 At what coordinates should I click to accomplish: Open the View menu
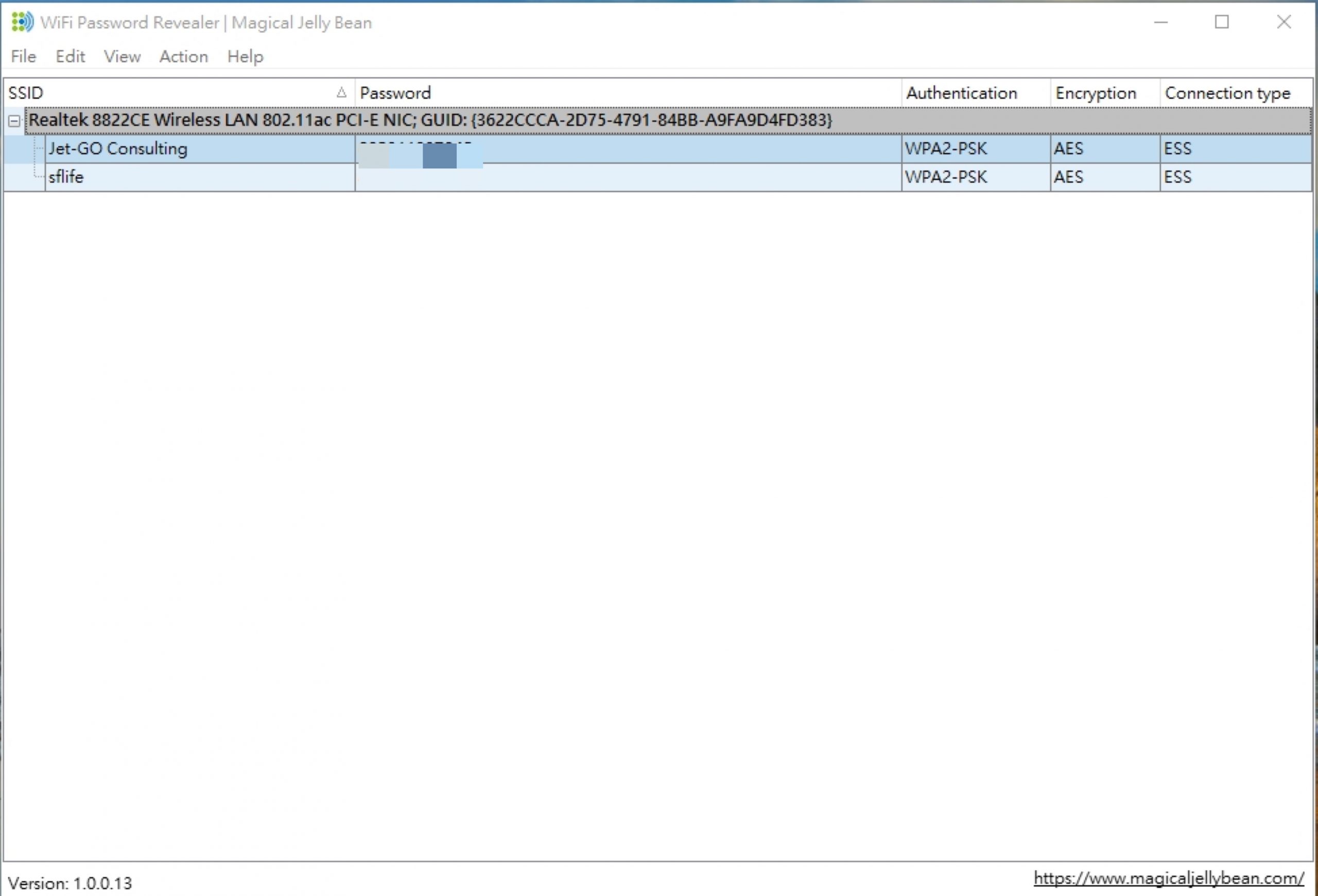click(122, 57)
